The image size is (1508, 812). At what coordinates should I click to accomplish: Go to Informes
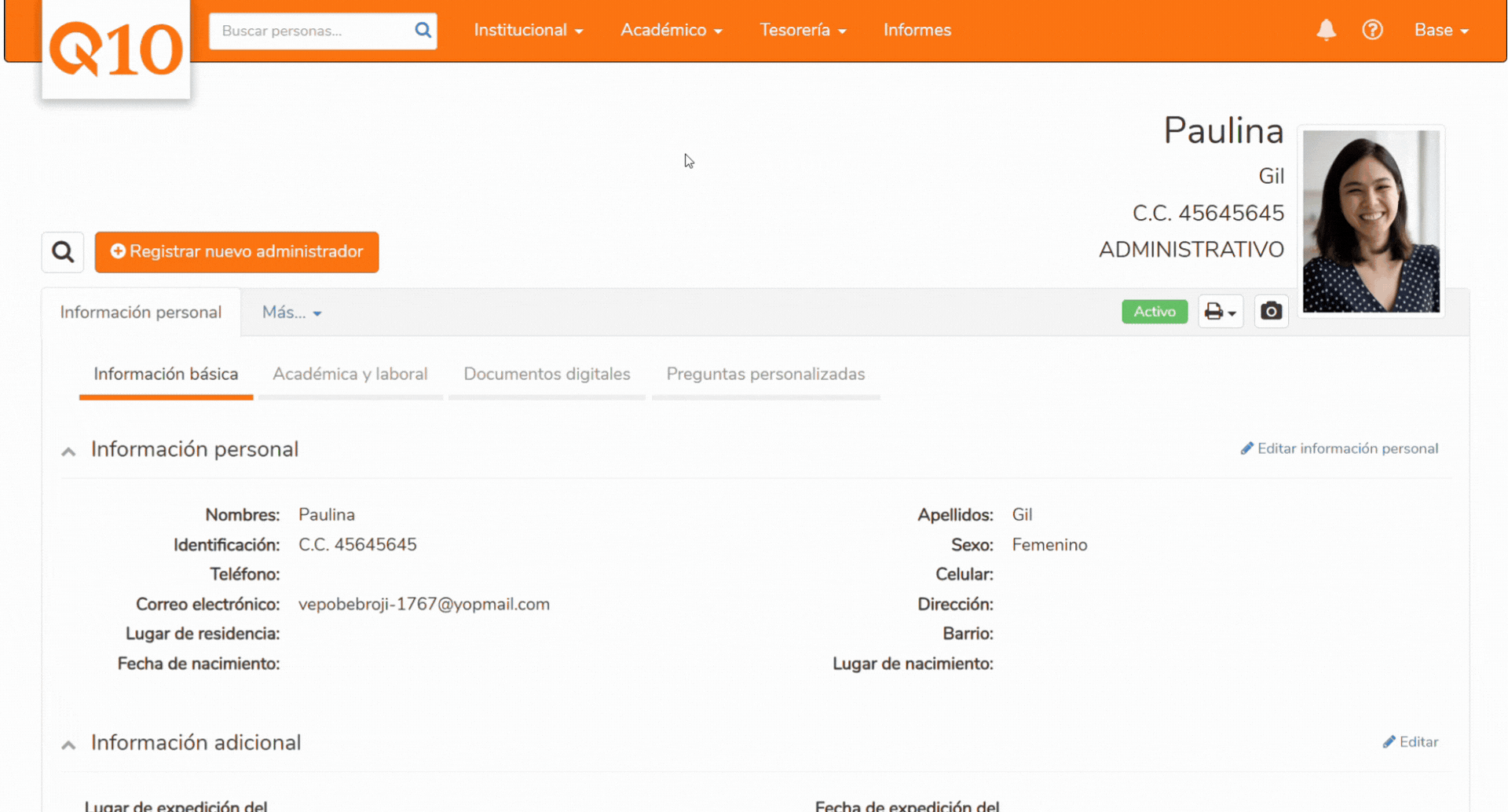pyautogui.click(x=917, y=30)
